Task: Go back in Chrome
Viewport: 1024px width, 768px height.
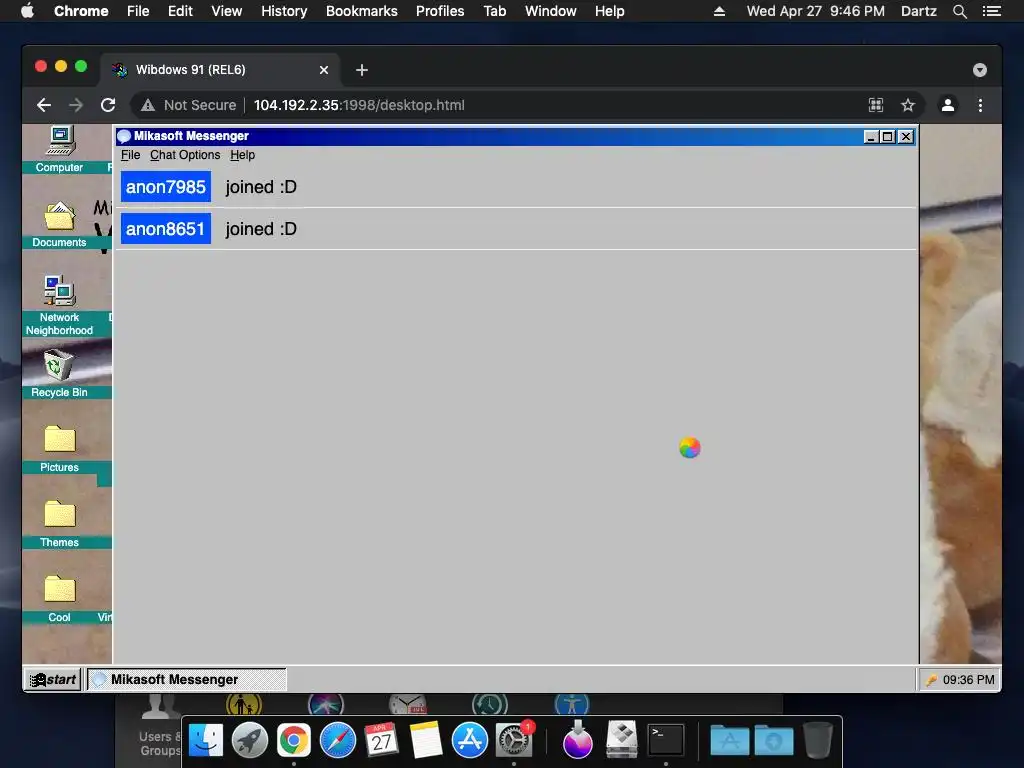Action: coord(44,105)
